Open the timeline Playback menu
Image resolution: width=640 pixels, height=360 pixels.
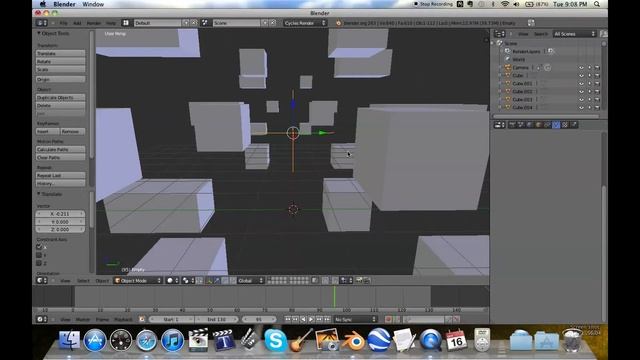(x=123, y=320)
